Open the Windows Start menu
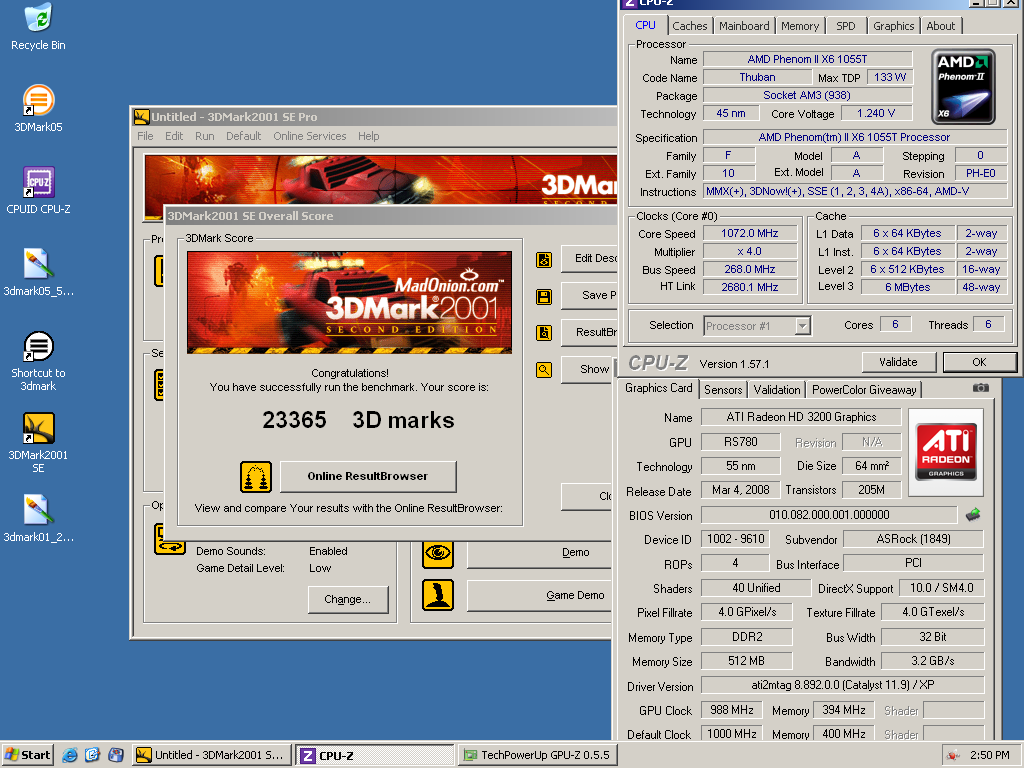This screenshot has width=1024, height=768. tap(27, 756)
